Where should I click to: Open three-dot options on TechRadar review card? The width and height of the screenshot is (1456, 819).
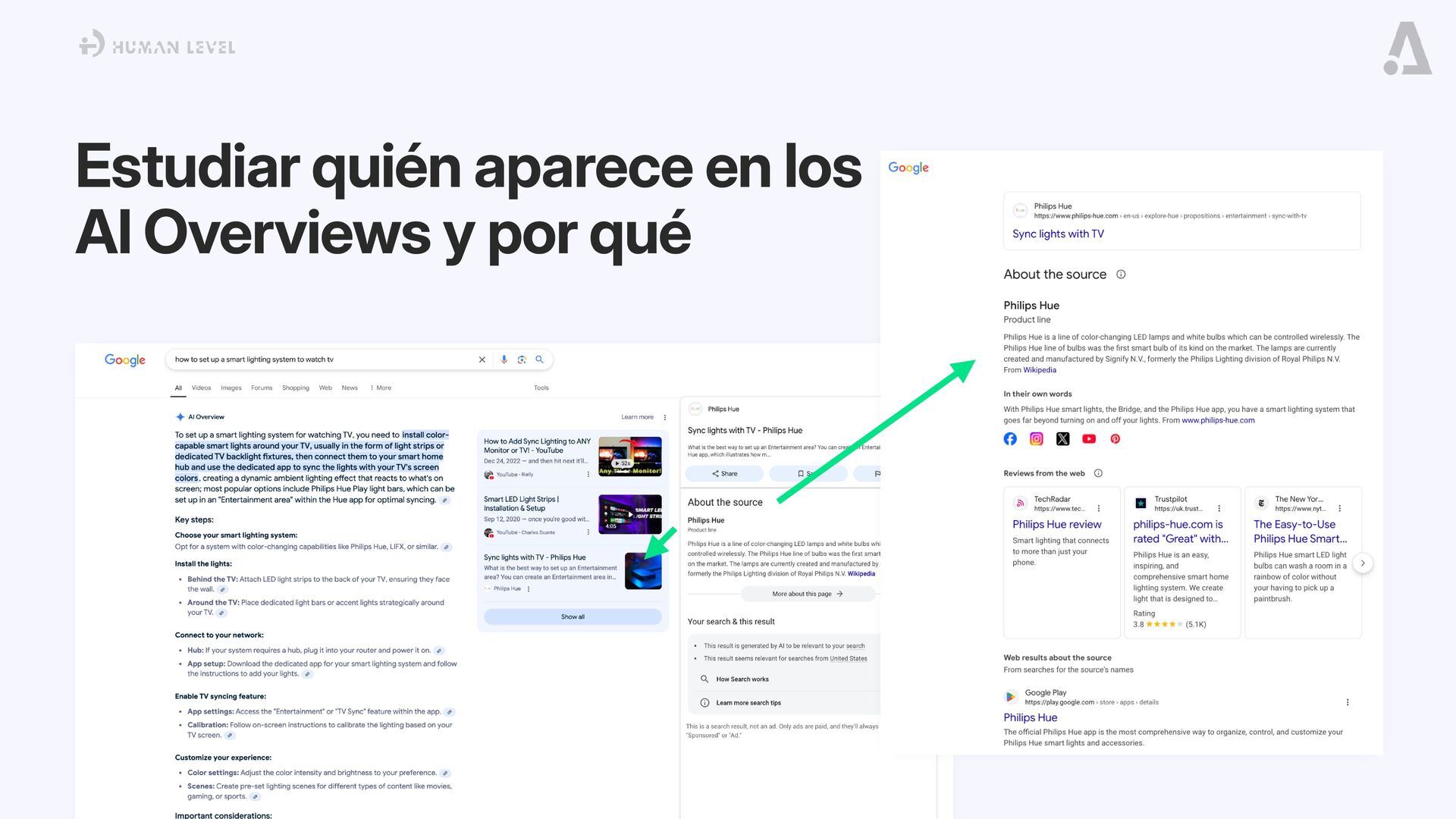[1099, 509]
